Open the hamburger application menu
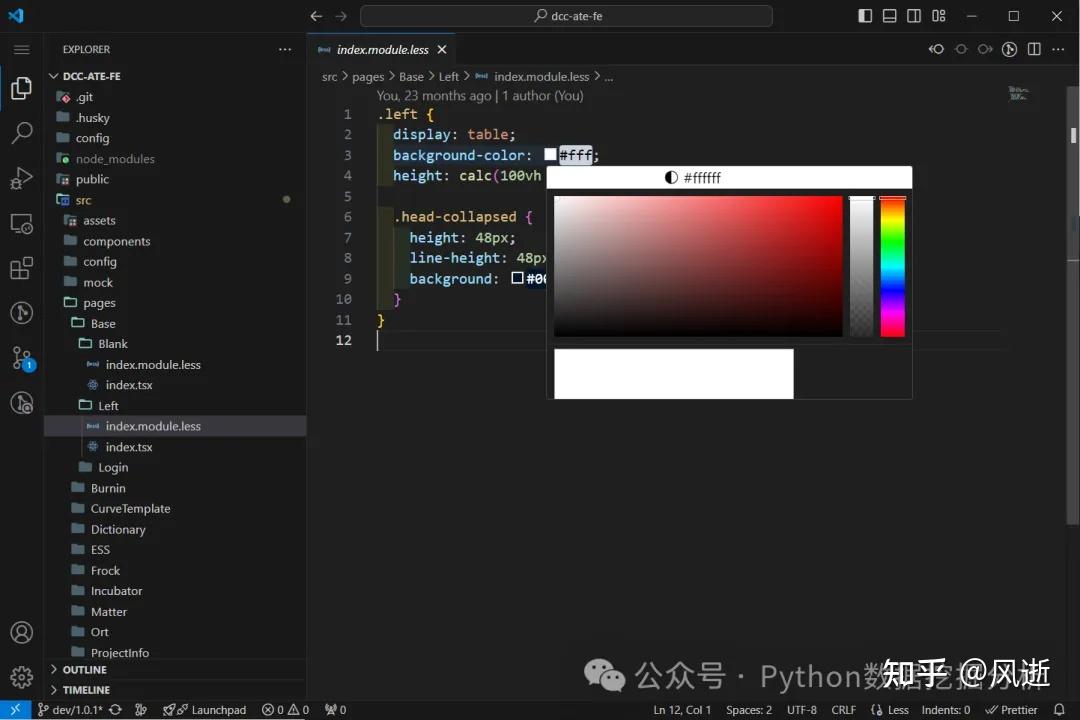1080x720 pixels. tap(21, 50)
